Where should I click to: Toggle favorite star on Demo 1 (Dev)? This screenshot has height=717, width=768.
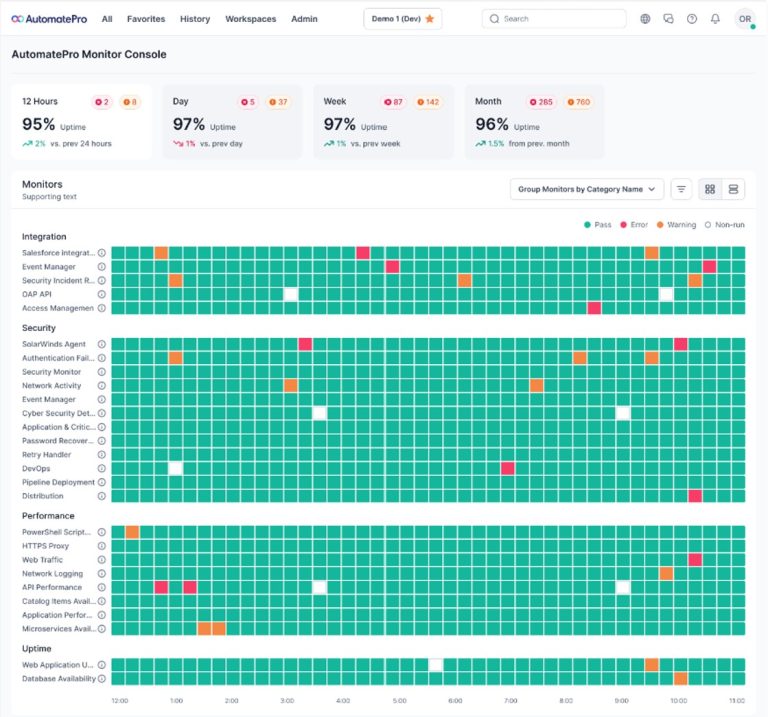[x=429, y=19]
